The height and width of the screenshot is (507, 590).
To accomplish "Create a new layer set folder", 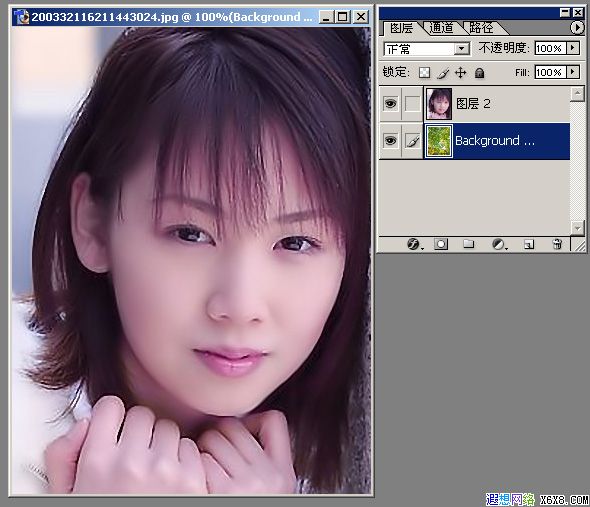I will pos(468,244).
